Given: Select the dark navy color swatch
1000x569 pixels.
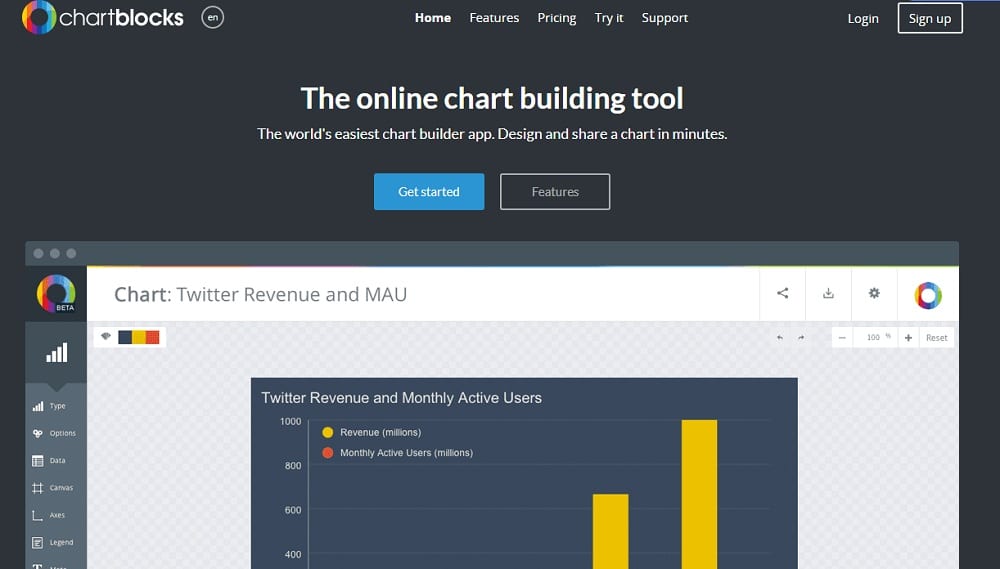Looking at the screenshot, I should (125, 337).
